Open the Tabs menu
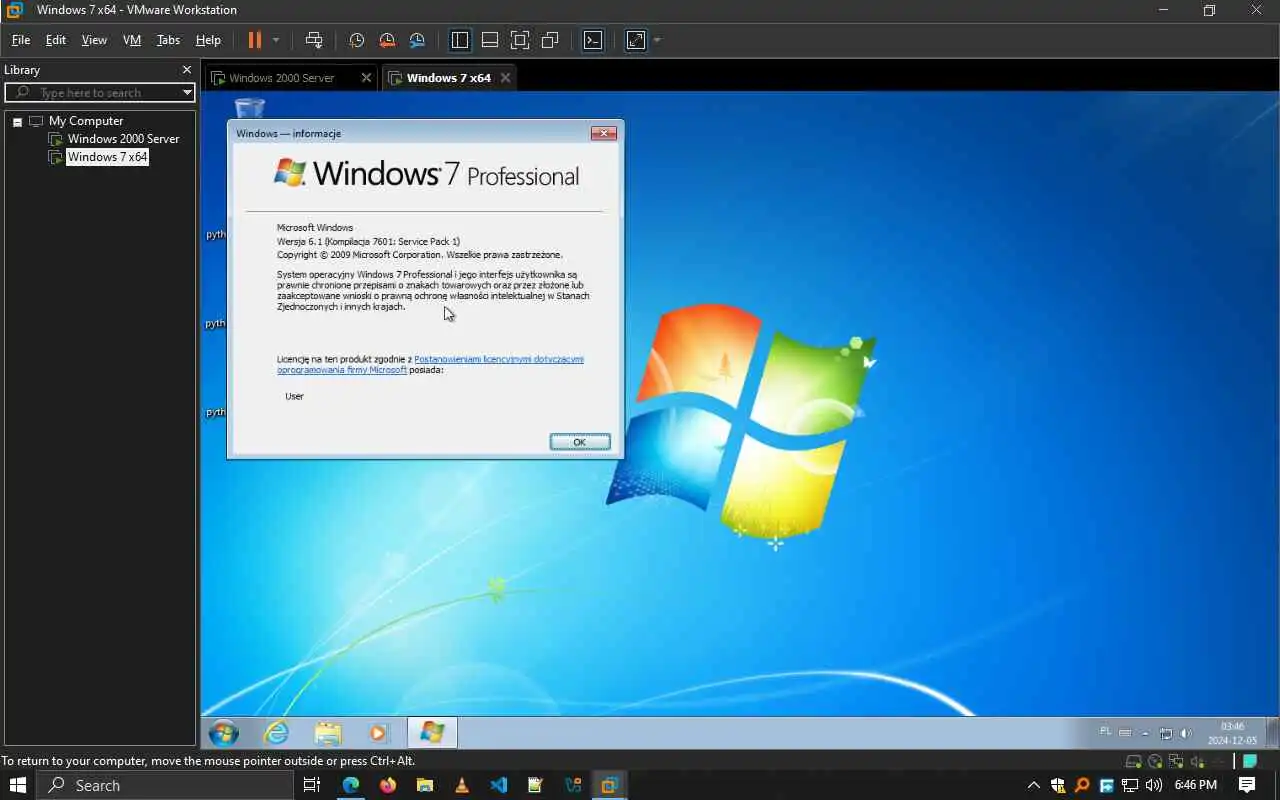The width and height of the screenshot is (1280, 800). point(168,40)
